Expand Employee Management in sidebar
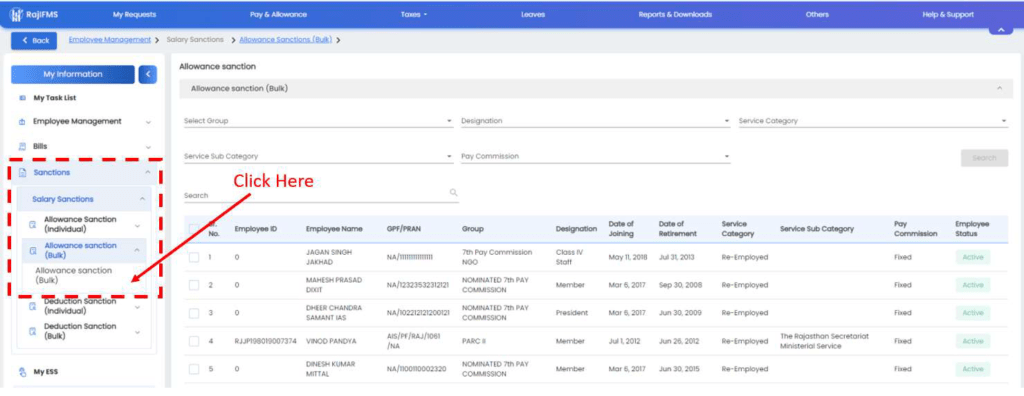1024x396 pixels. pos(148,122)
